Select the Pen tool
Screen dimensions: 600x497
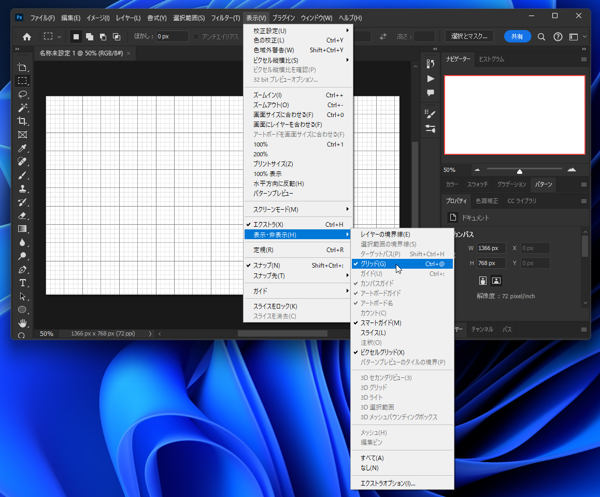click(x=23, y=270)
